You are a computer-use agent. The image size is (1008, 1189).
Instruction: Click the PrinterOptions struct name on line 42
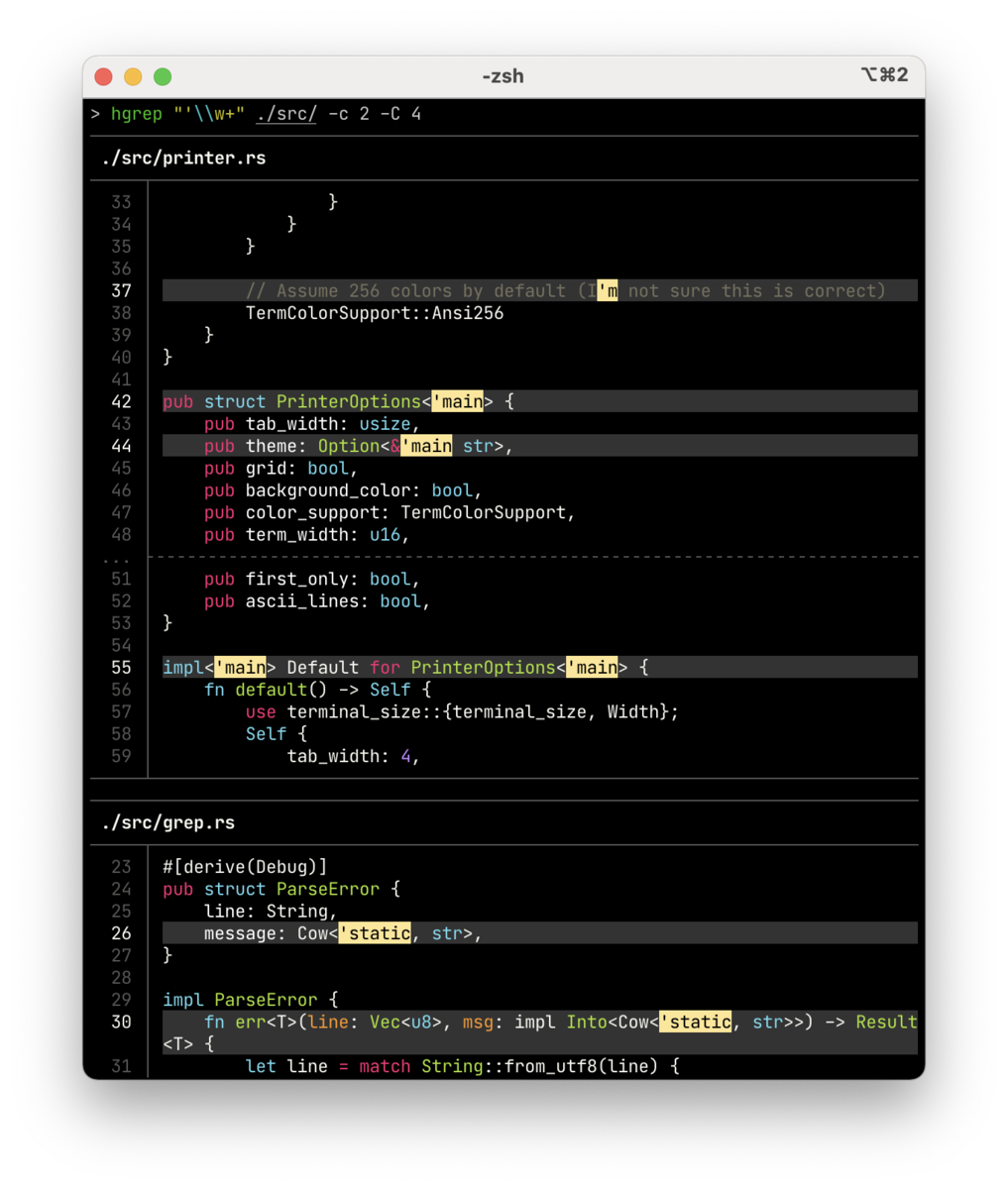(x=348, y=401)
